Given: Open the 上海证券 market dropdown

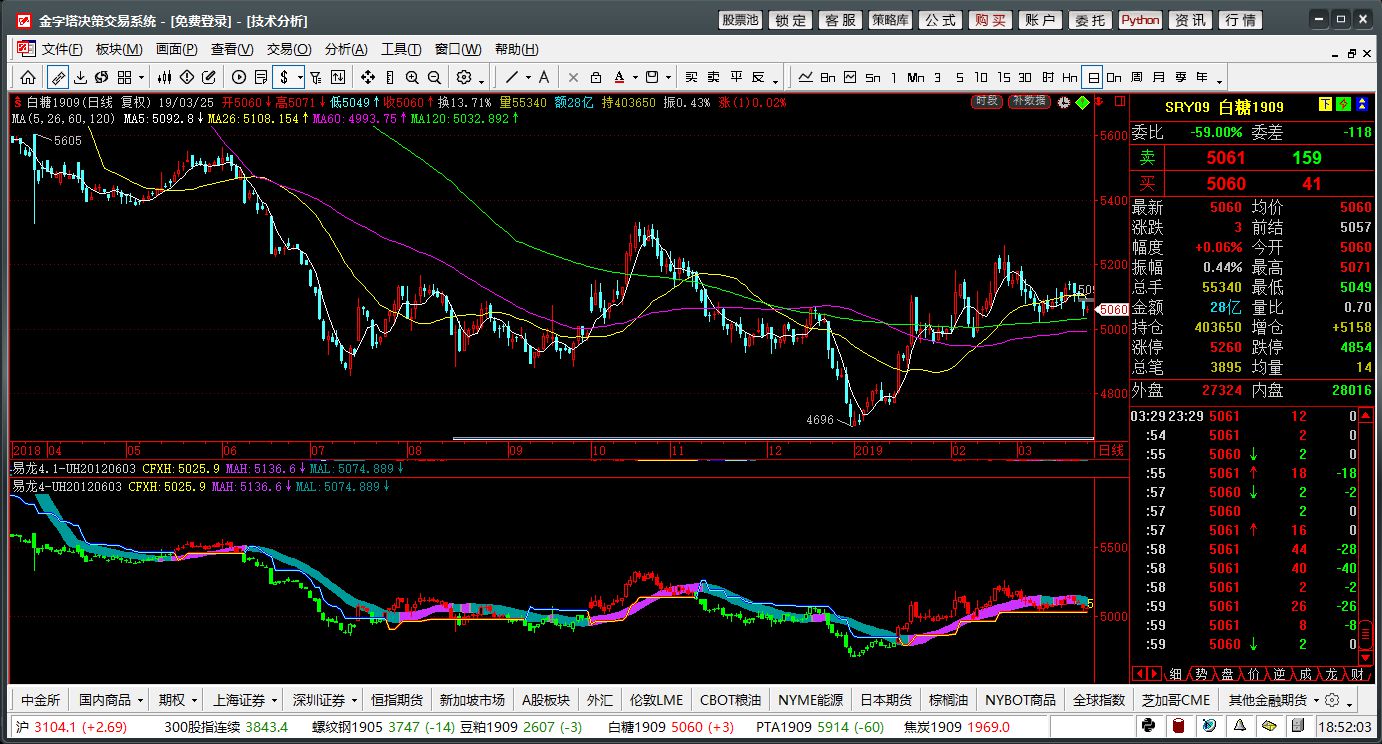Looking at the screenshot, I should [244, 700].
